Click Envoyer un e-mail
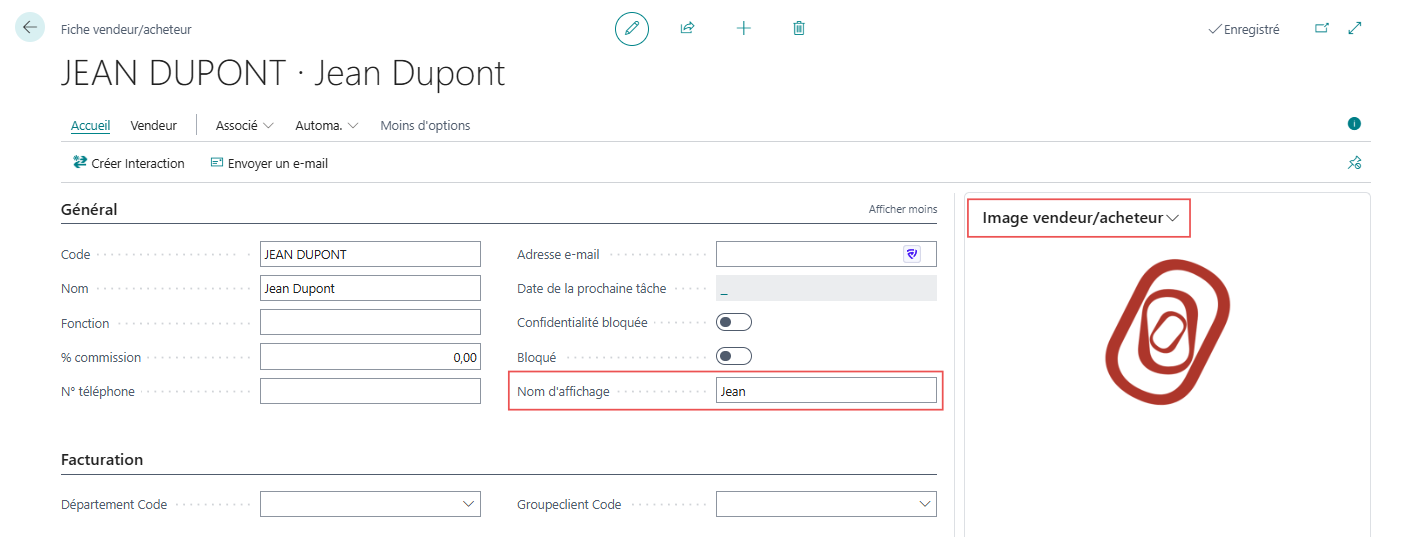The height and width of the screenshot is (539, 1428). pos(269,163)
